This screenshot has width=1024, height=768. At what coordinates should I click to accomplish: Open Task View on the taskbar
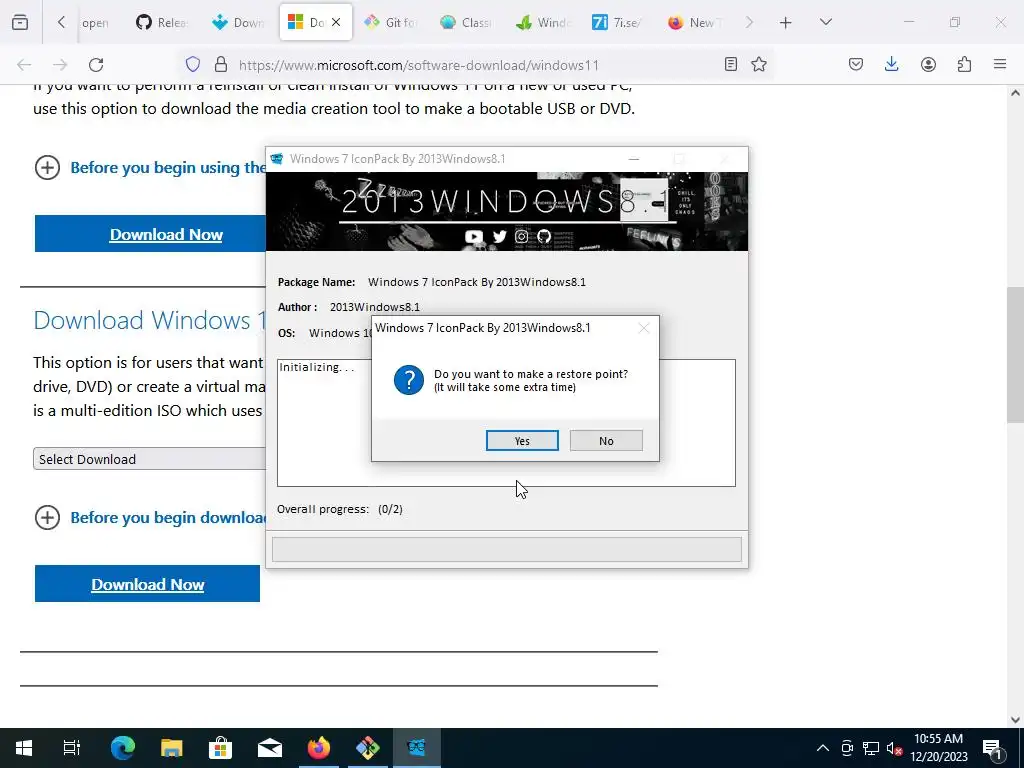tap(72, 748)
